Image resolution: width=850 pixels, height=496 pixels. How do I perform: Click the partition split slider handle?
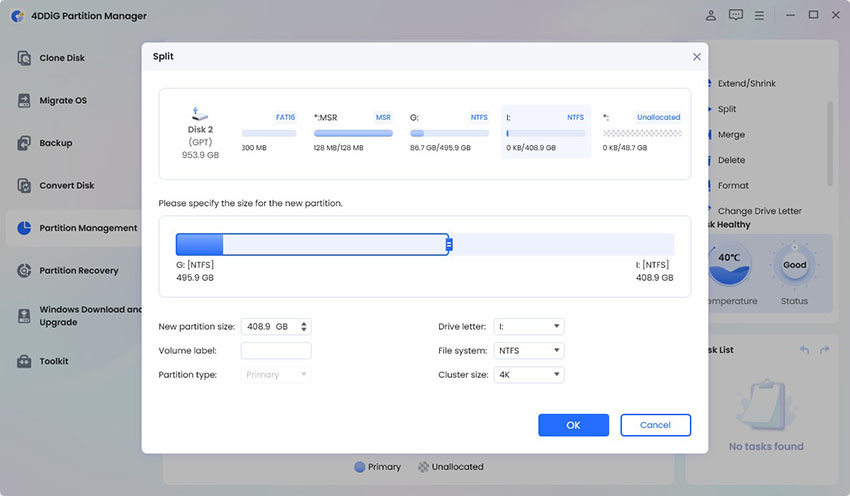449,245
